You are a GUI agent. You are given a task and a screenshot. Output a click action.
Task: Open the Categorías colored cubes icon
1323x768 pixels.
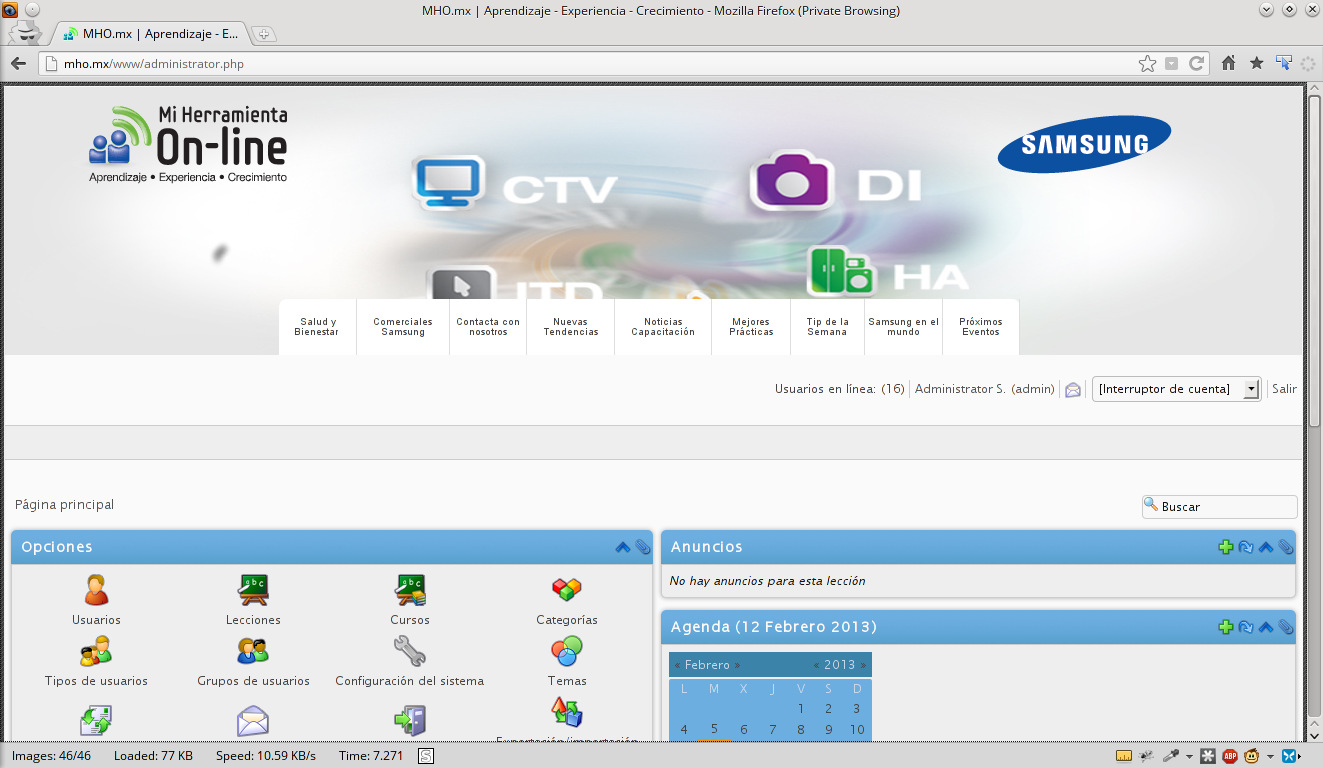pos(567,590)
